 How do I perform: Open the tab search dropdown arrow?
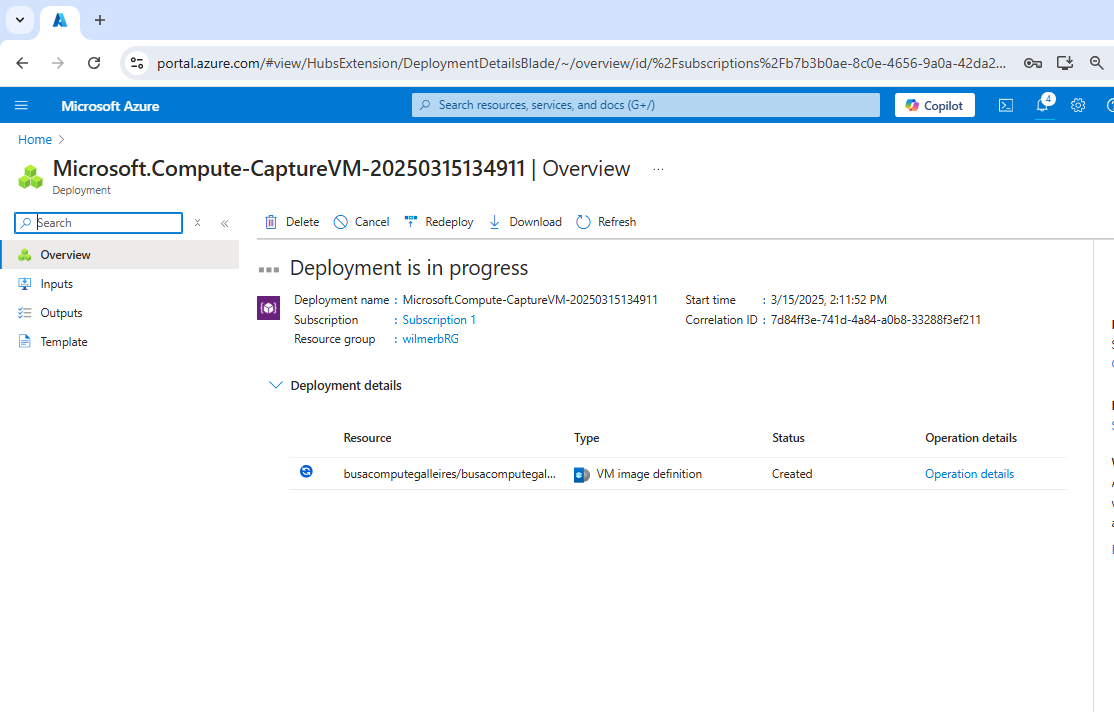click(x=20, y=20)
